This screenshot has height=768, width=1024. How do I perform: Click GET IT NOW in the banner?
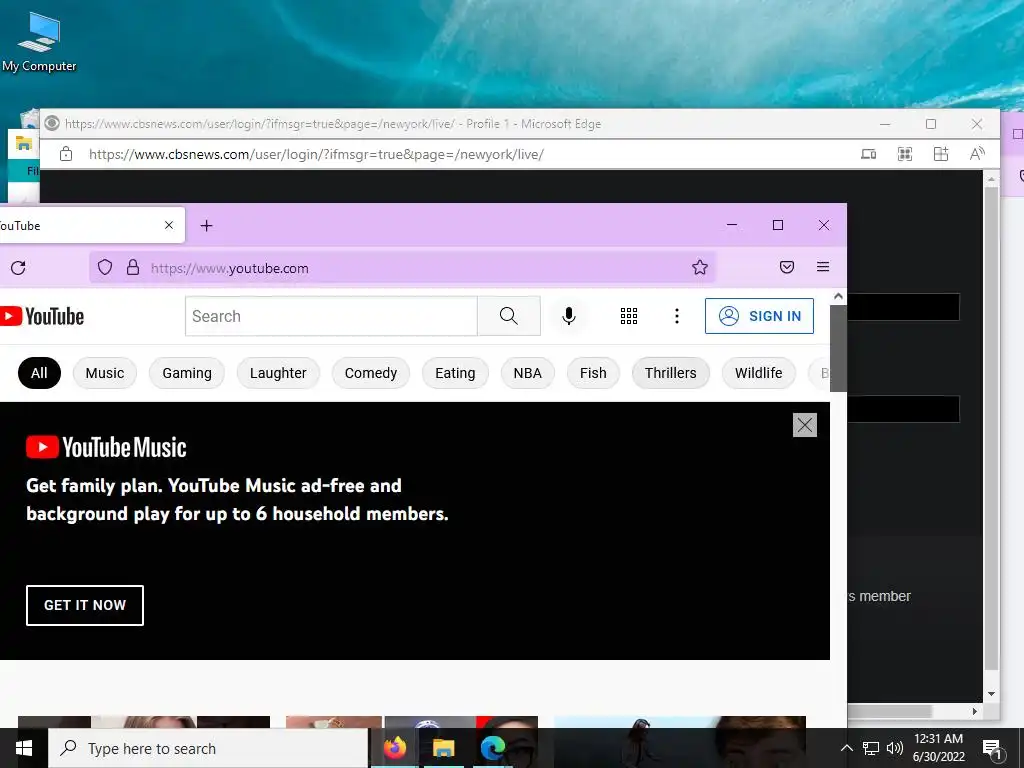coord(85,605)
